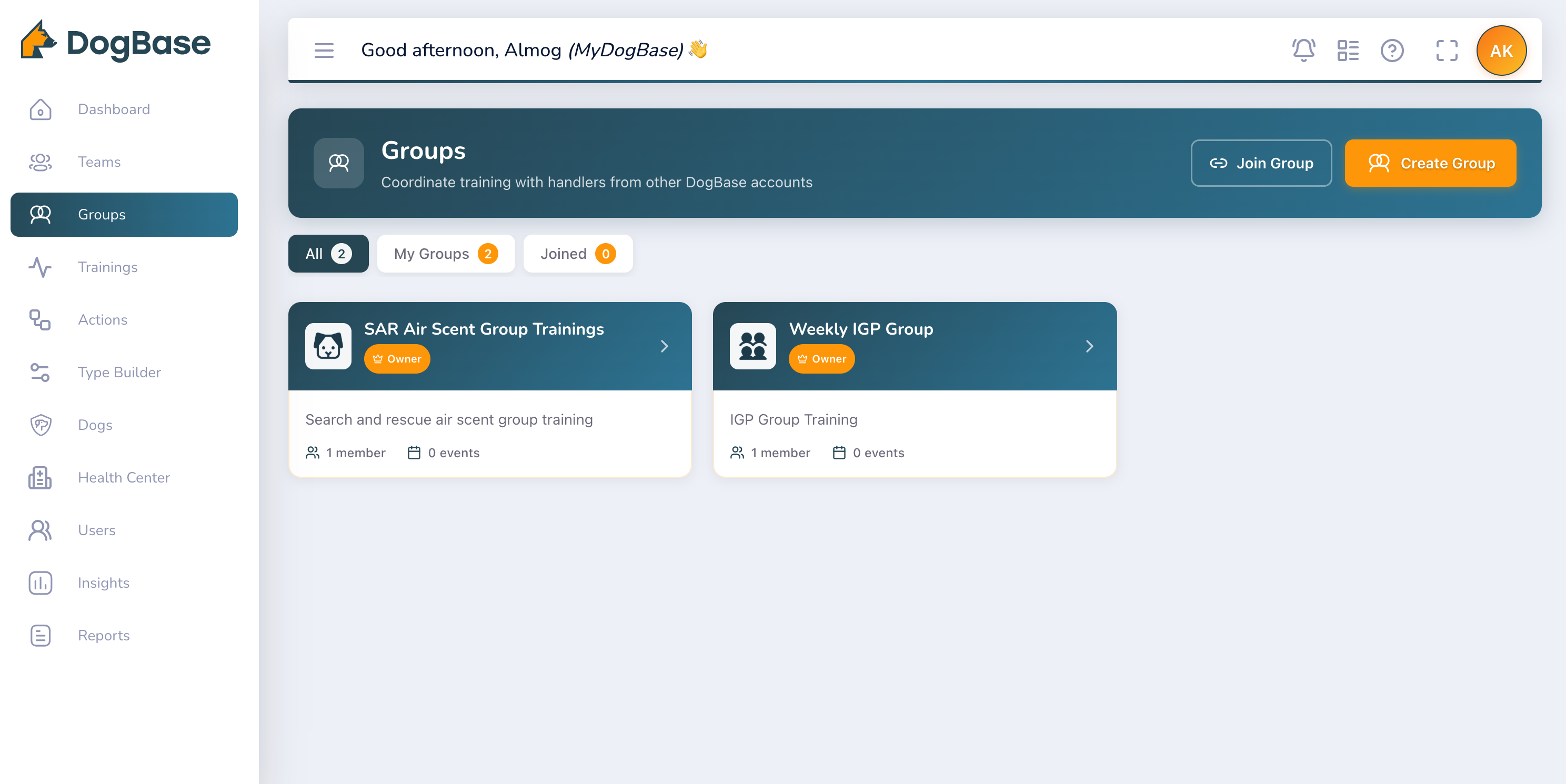Open the help question mark icon
The image size is (1566, 784).
coord(1391,51)
